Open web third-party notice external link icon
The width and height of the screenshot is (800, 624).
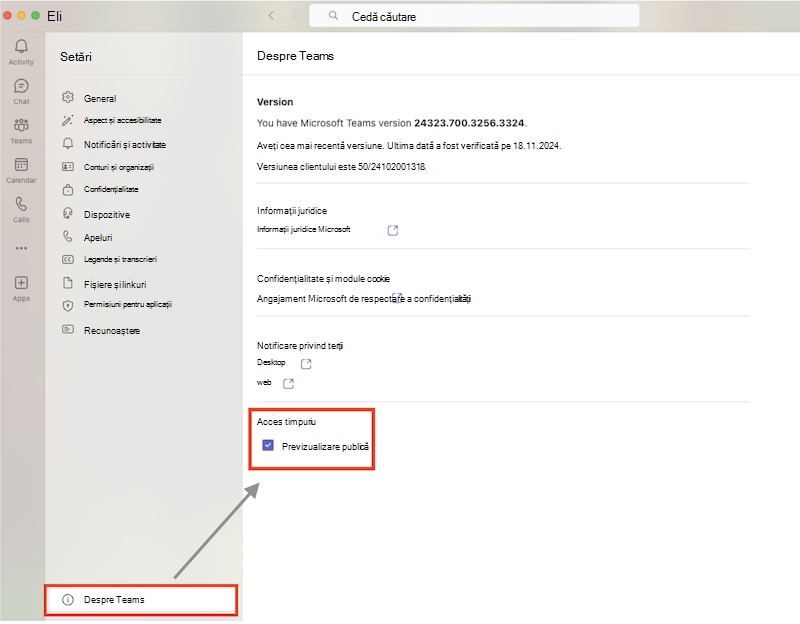[288, 383]
